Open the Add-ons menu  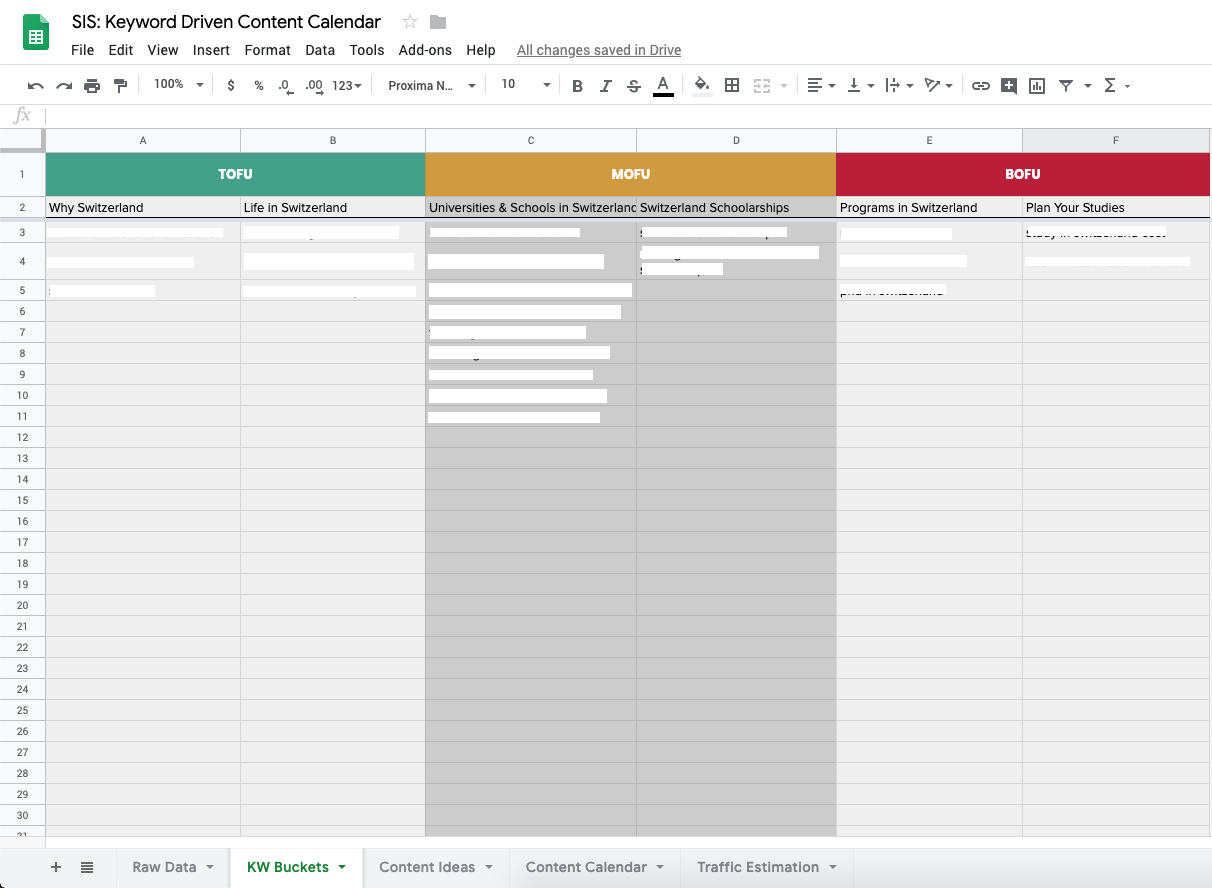point(425,50)
